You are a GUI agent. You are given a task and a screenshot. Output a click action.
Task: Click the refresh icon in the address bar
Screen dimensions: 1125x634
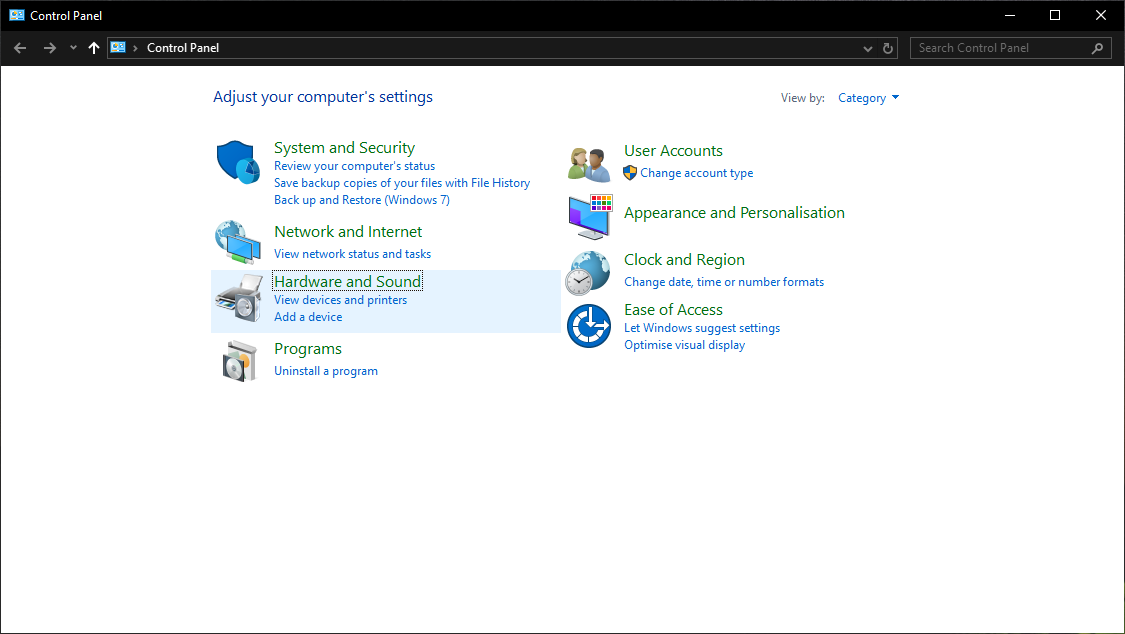[887, 47]
